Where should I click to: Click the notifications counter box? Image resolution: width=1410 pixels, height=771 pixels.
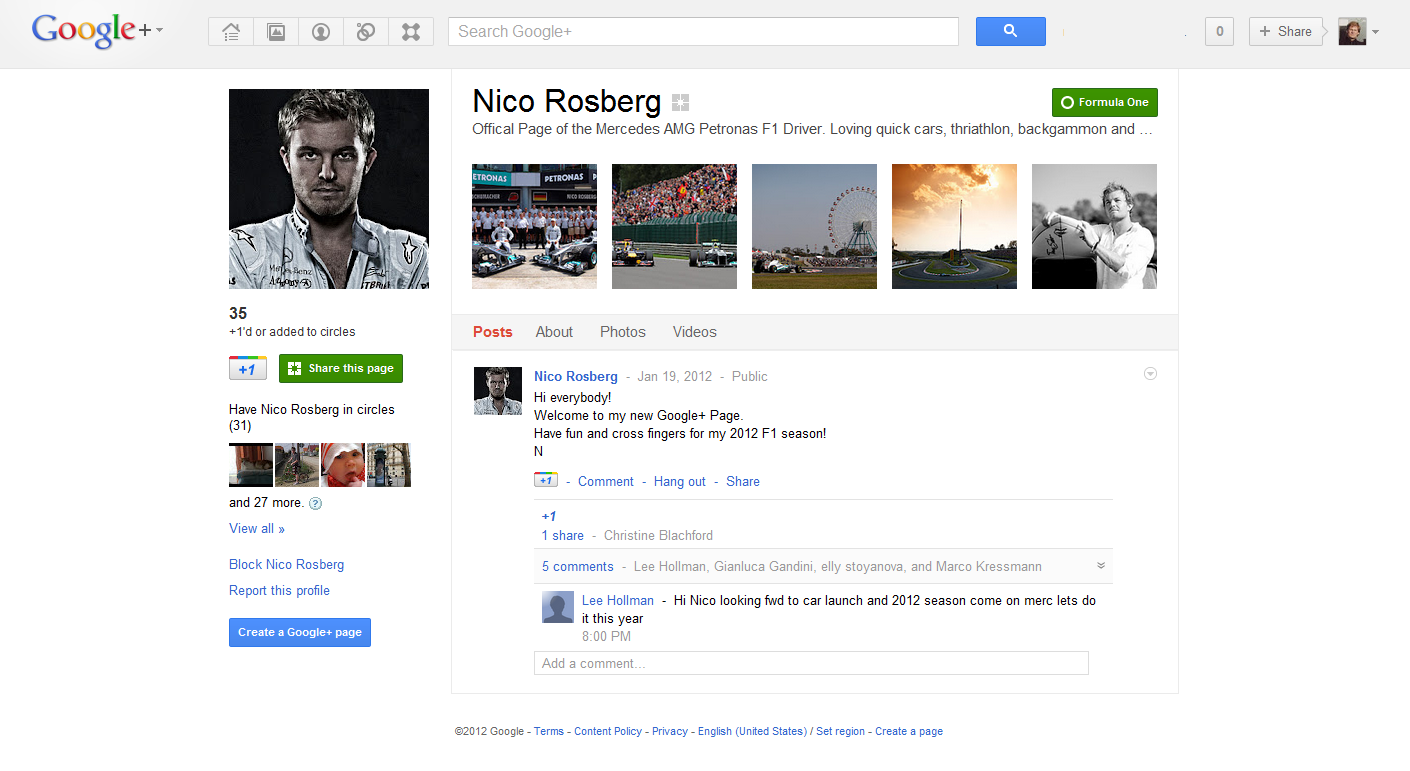[x=1218, y=32]
